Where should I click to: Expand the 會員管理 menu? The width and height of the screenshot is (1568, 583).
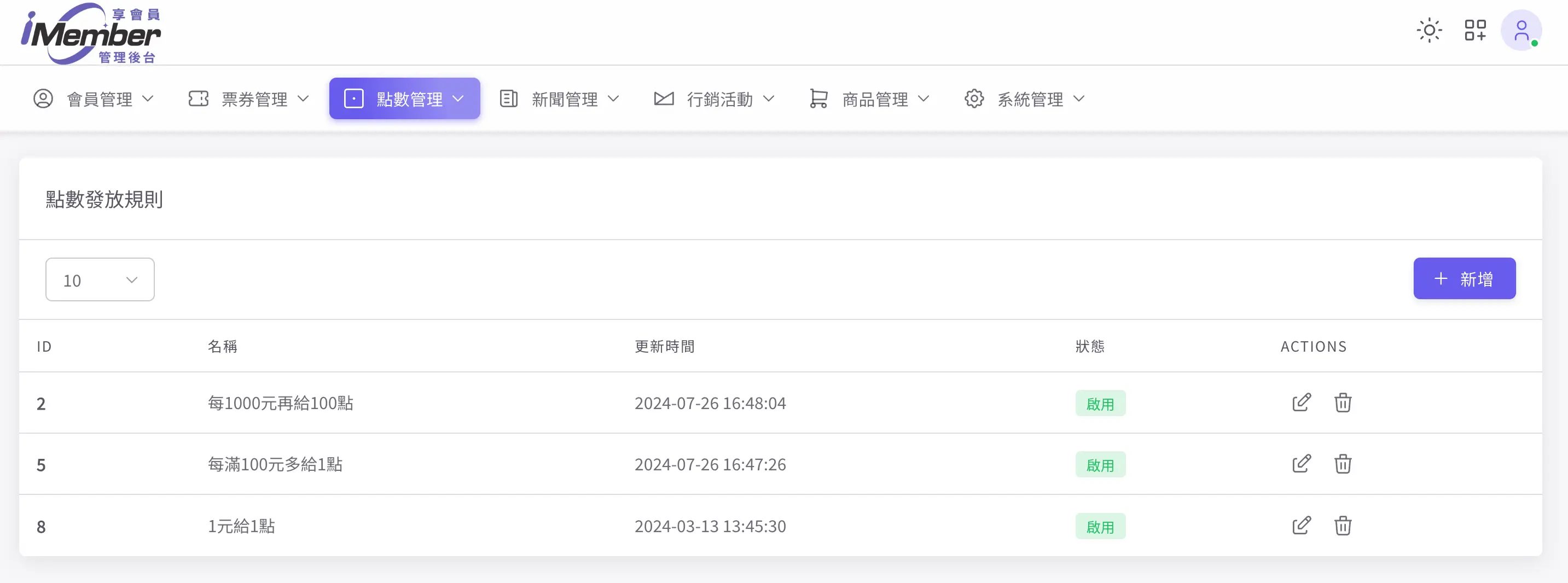[x=94, y=98]
